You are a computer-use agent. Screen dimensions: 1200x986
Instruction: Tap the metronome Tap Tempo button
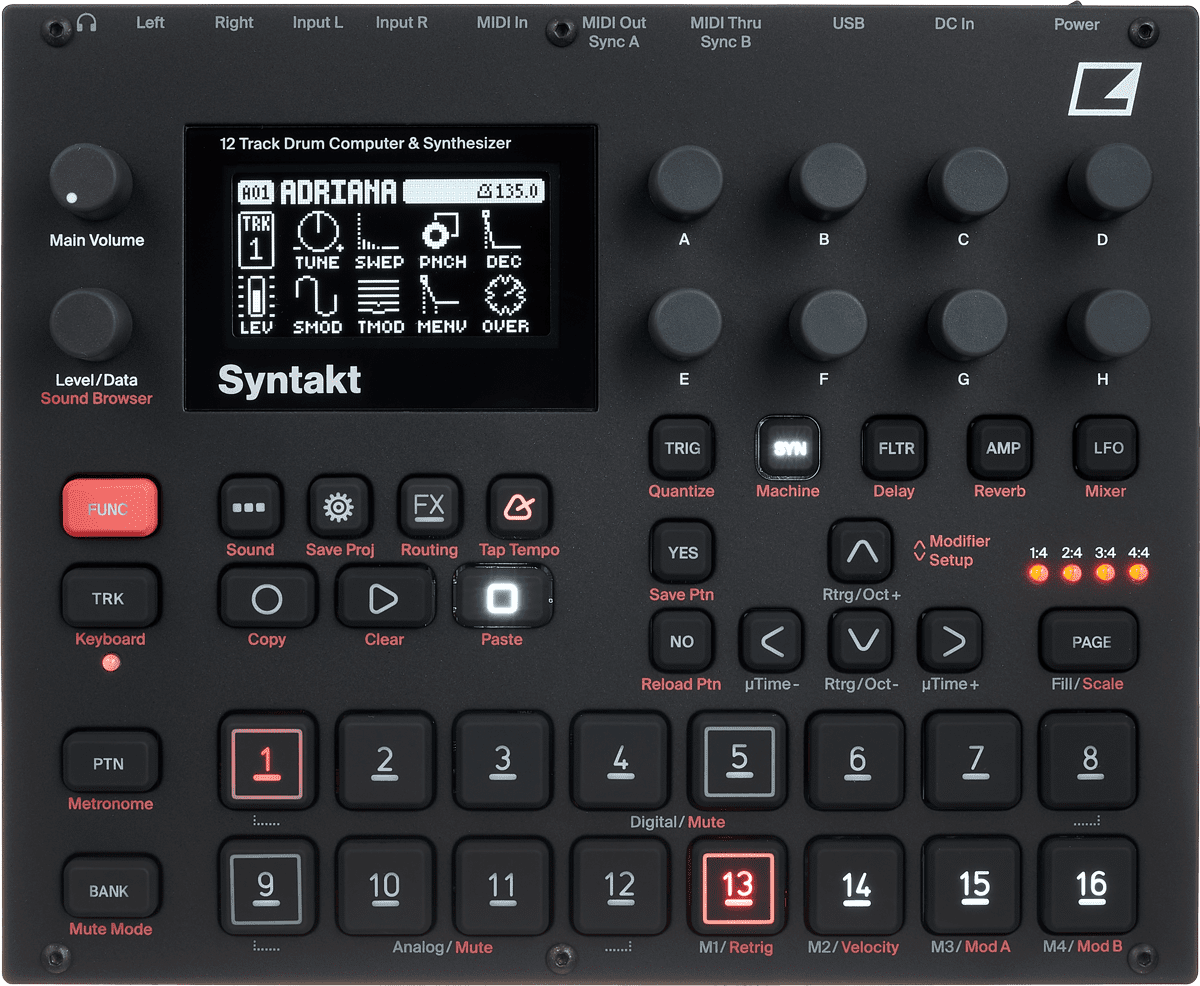coord(519,508)
